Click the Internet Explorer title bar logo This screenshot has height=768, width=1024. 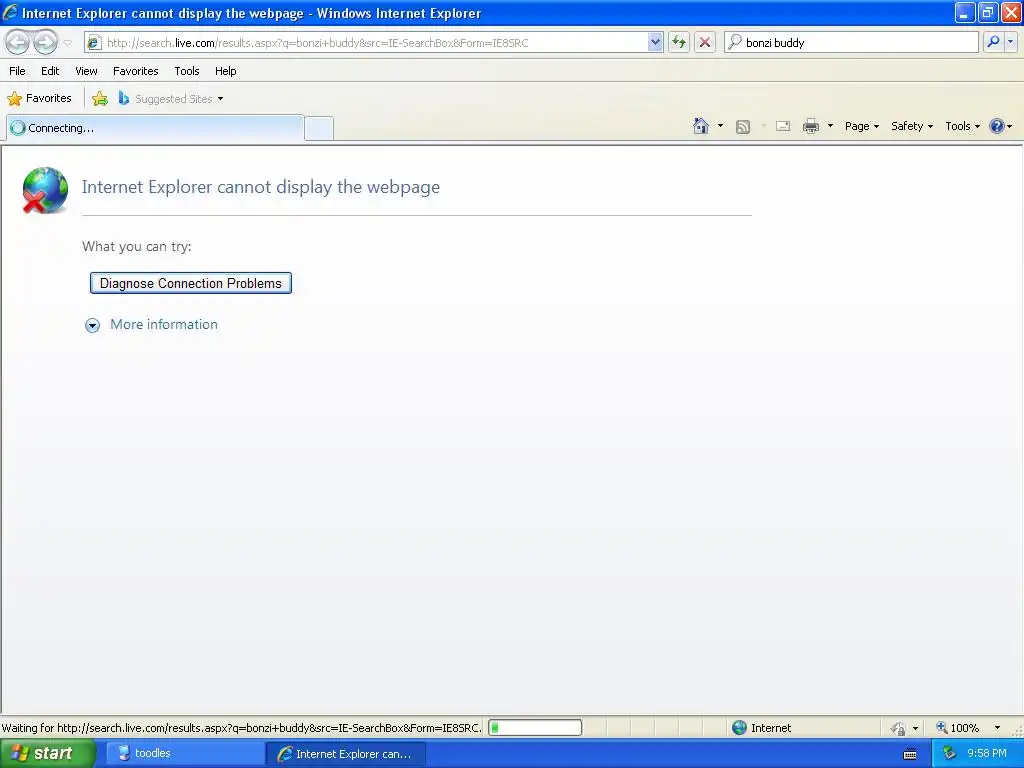pyautogui.click(x=10, y=12)
